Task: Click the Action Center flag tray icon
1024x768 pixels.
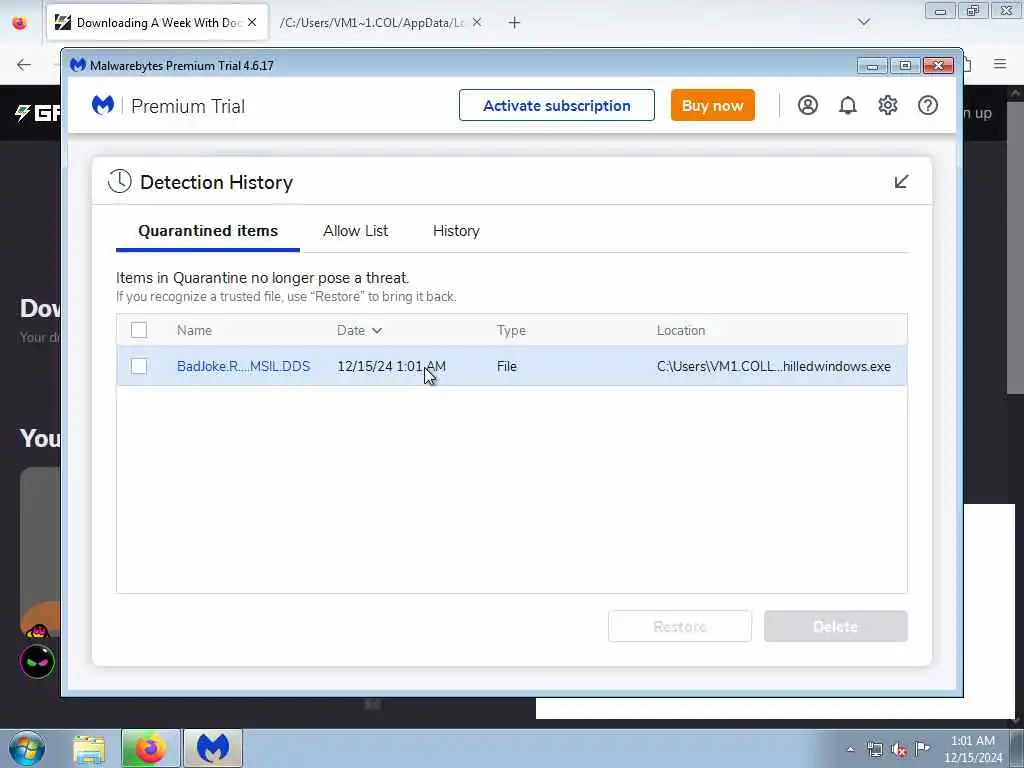Action: pyautogui.click(x=922, y=748)
